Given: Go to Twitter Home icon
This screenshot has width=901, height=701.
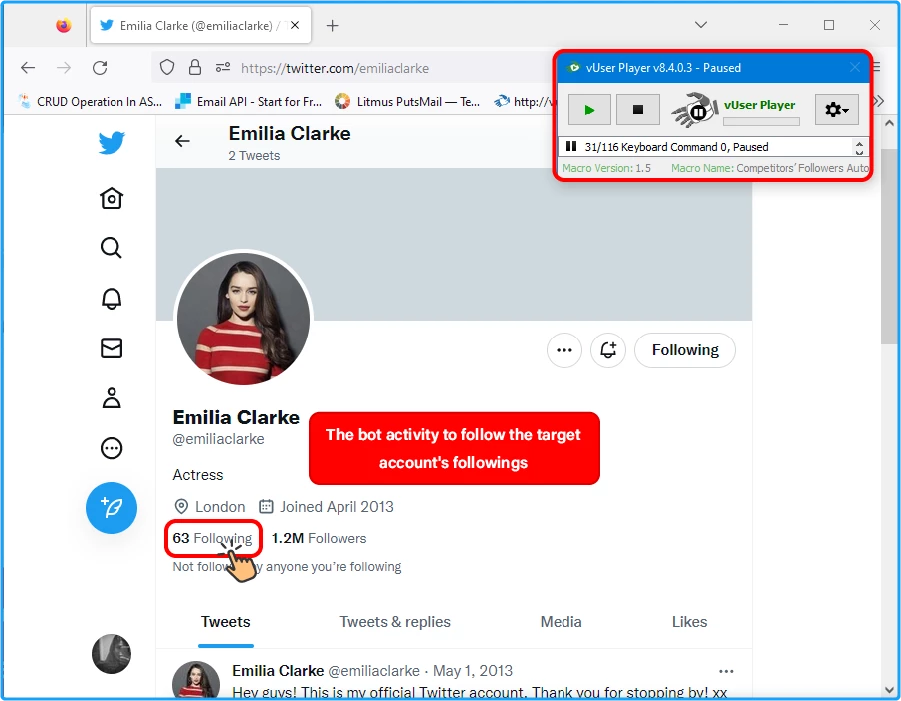Looking at the screenshot, I should (111, 198).
